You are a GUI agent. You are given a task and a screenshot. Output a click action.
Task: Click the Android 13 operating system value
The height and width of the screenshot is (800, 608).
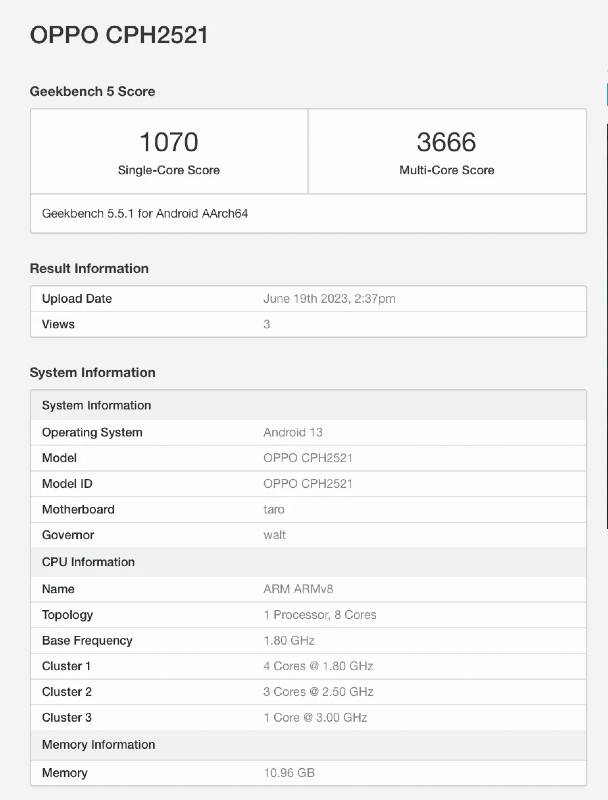pyautogui.click(x=292, y=433)
